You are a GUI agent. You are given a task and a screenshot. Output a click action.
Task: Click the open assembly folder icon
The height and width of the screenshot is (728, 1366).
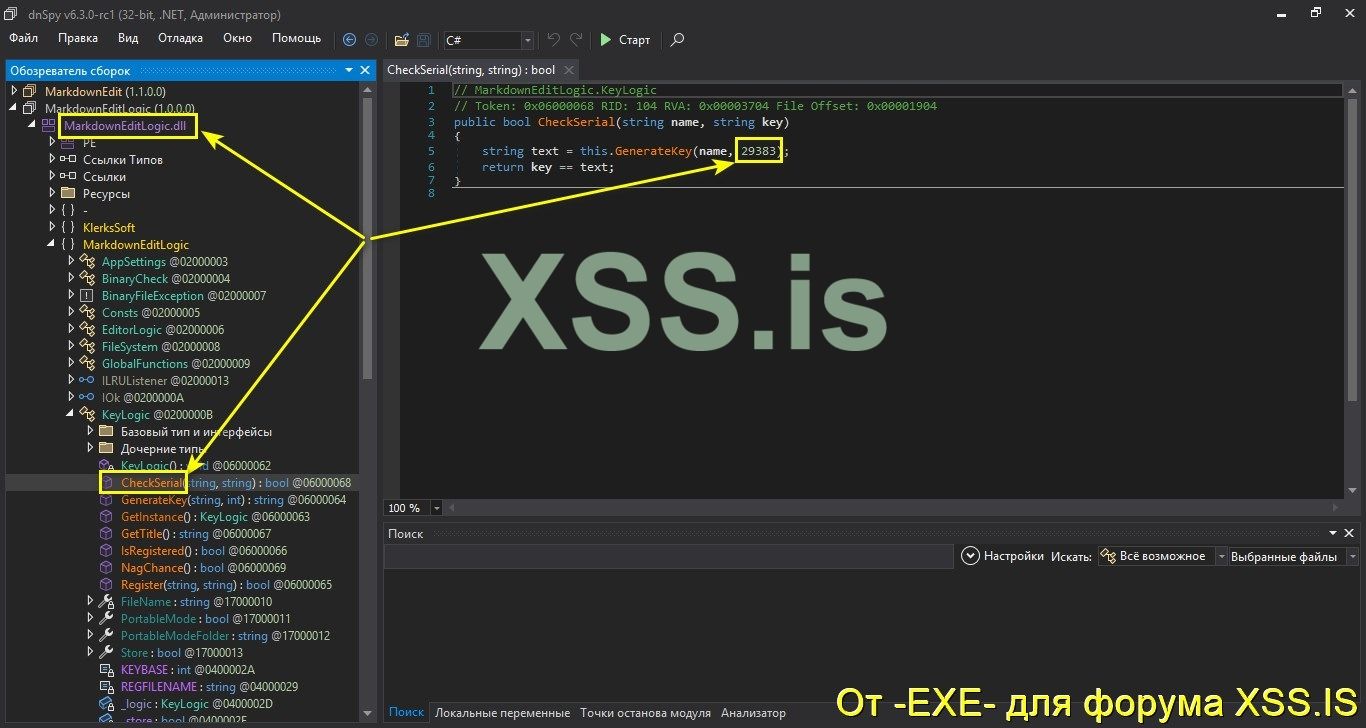click(400, 40)
